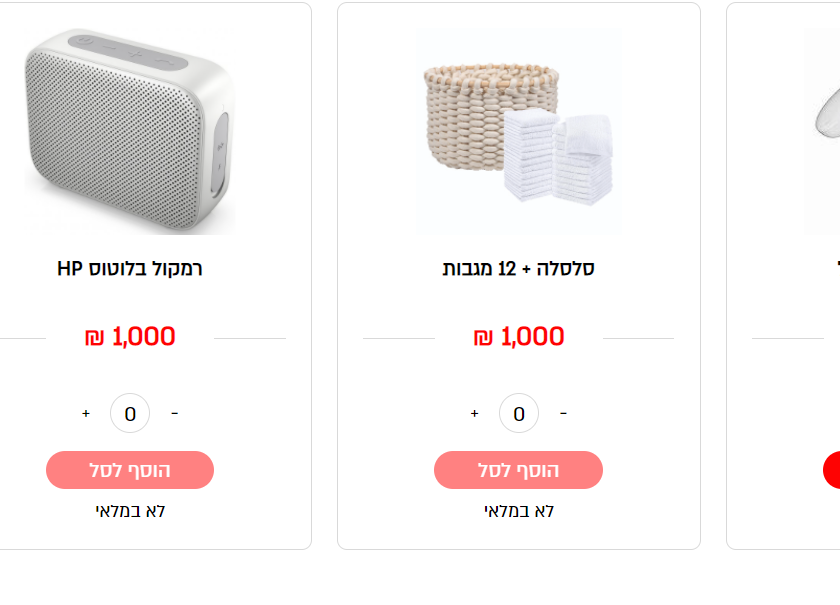Click the 1,000 ₪ price of the HP speaker

pyautogui.click(x=131, y=336)
